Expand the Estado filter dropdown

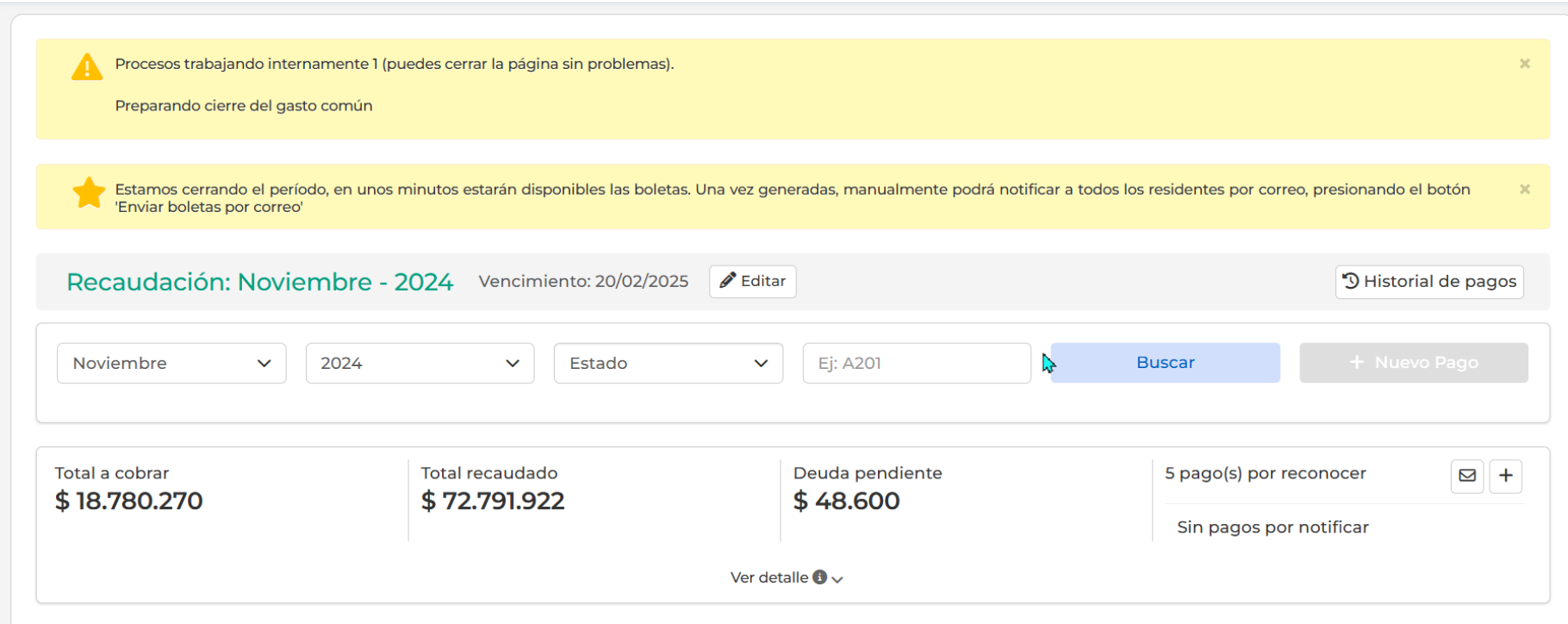click(x=668, y=364)
